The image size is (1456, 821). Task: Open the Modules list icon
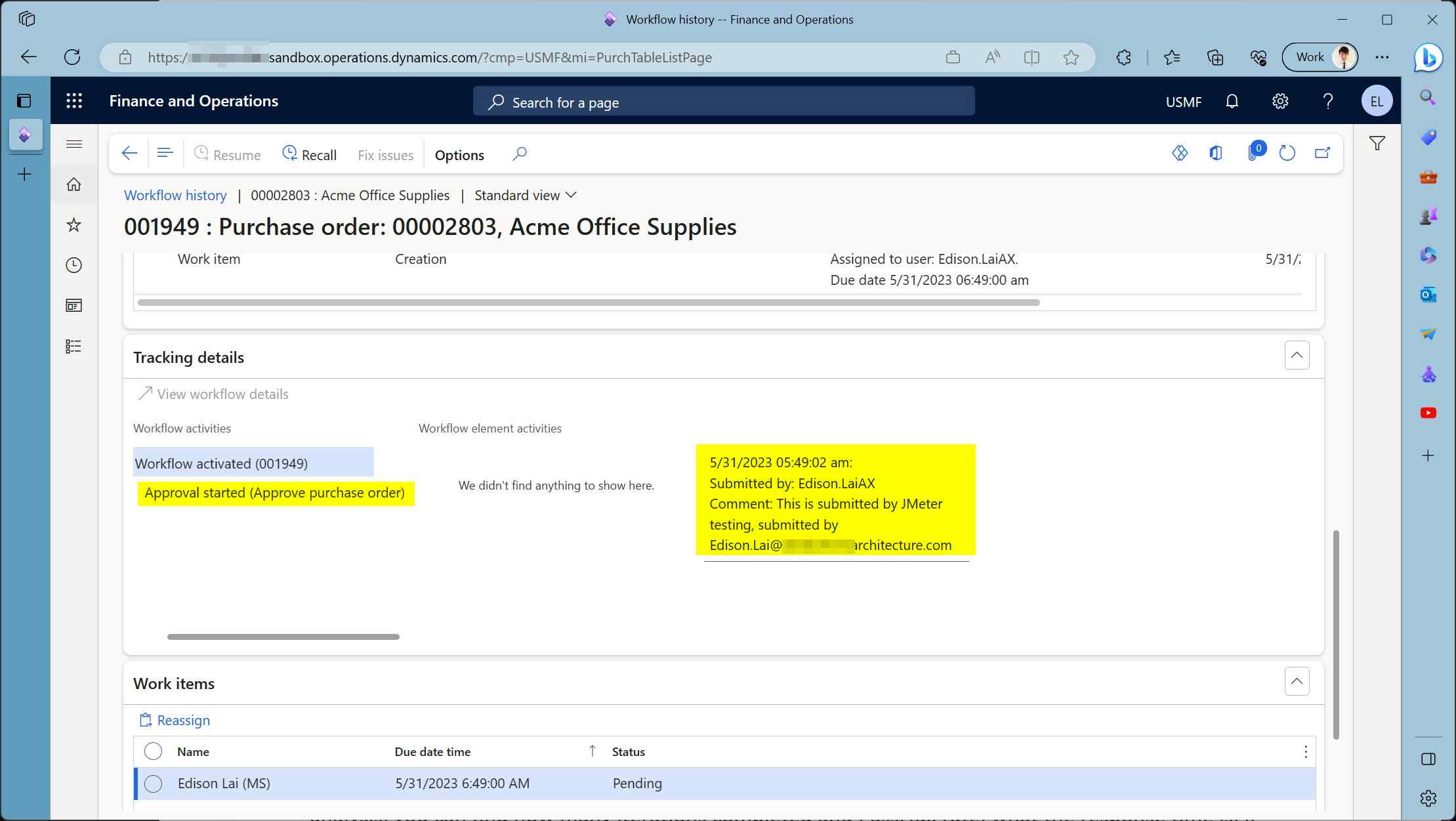coord(74,346)
